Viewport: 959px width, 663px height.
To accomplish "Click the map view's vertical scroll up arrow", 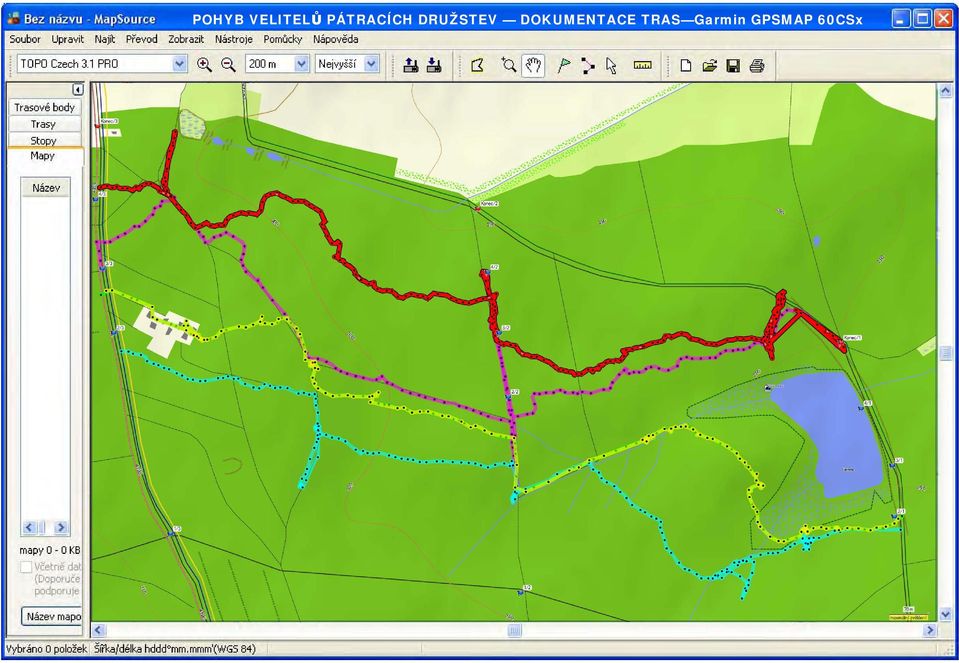I will (x=945, y=92).
